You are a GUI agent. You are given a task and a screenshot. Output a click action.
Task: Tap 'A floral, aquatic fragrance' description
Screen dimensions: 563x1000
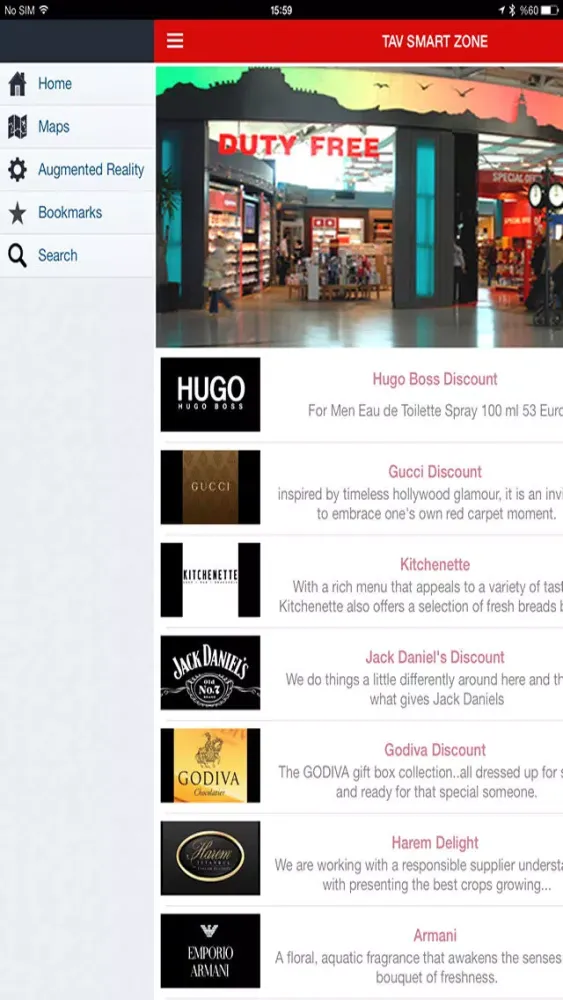click(x=419, y=967)
